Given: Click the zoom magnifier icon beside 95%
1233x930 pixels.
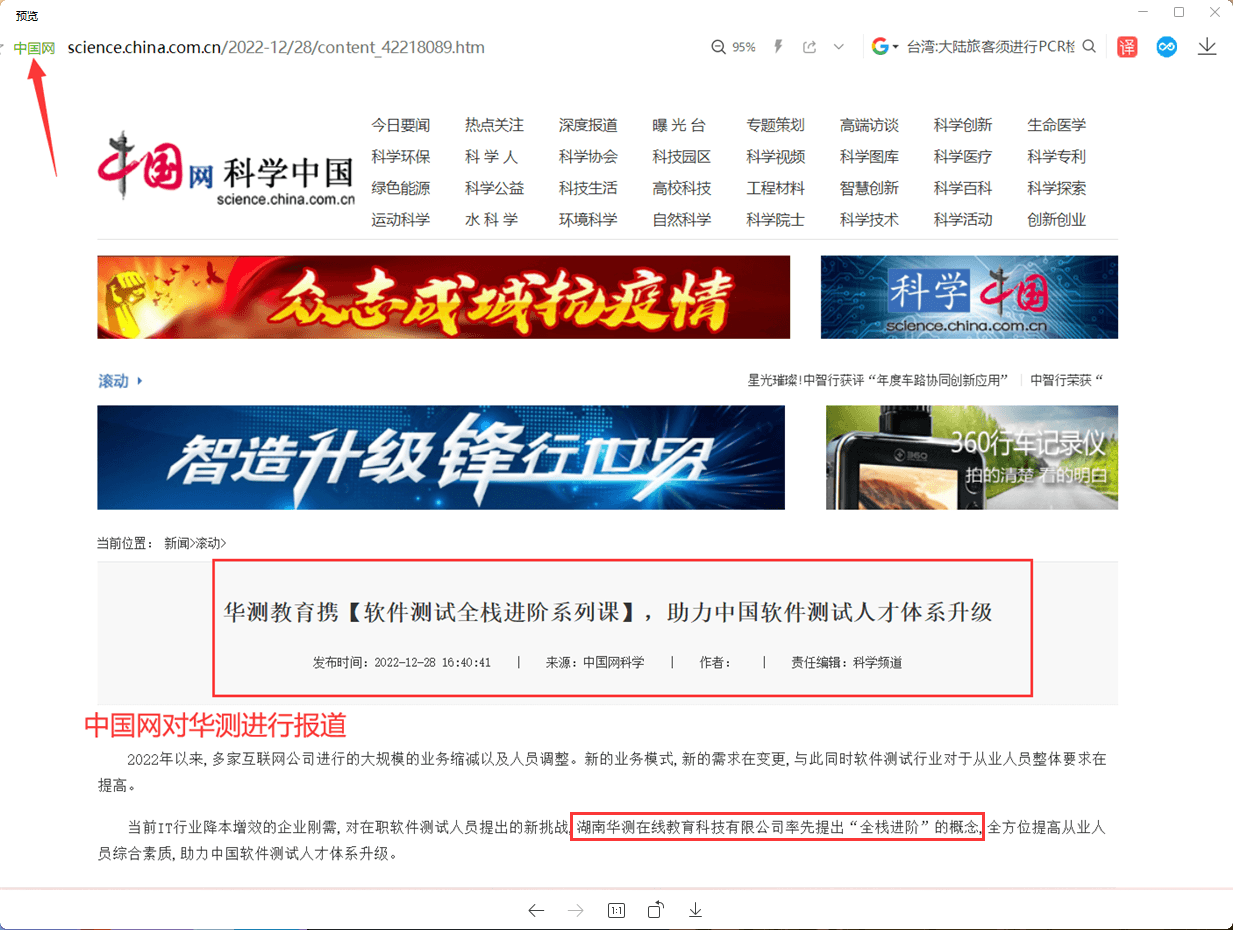Looking at the screenshot, I should point(718,47).
